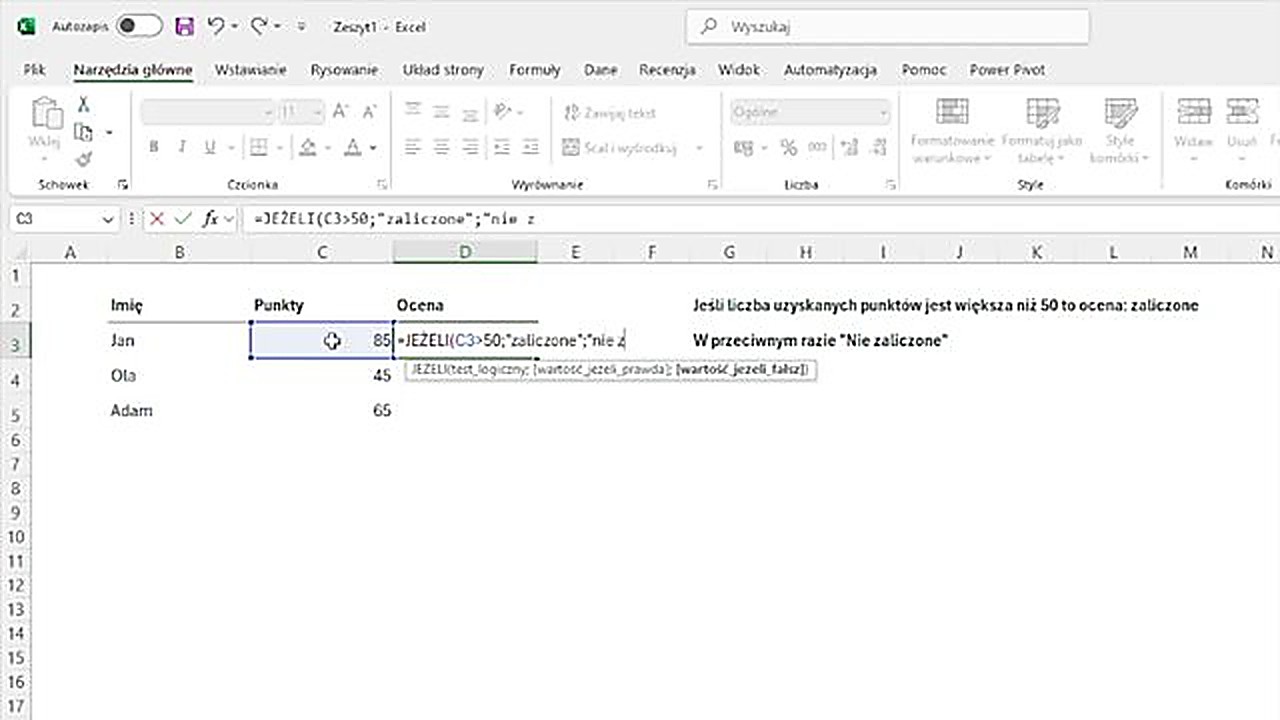Open the font color picker arrow

click(373, 148)
